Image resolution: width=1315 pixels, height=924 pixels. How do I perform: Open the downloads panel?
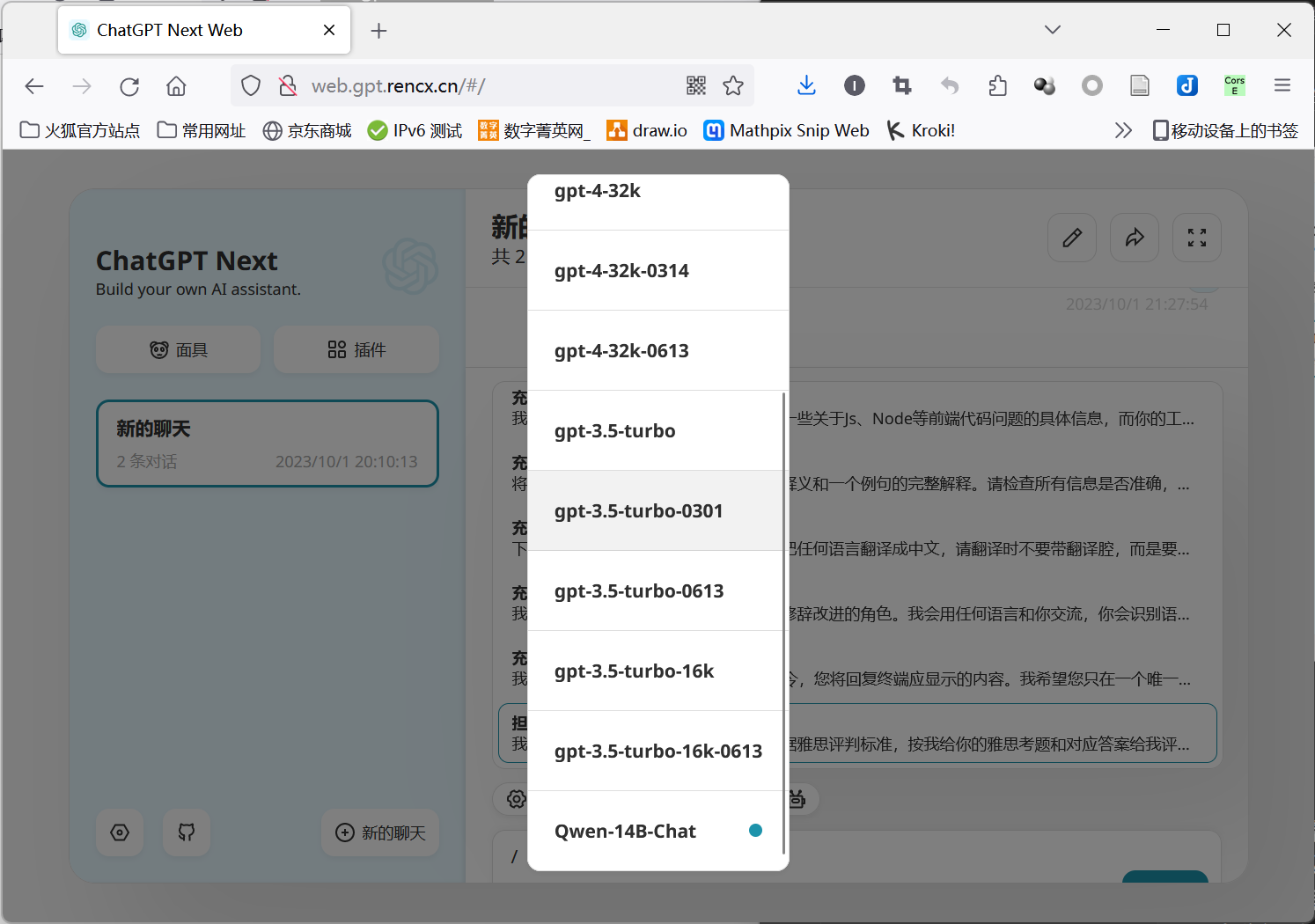coord(806,85)
